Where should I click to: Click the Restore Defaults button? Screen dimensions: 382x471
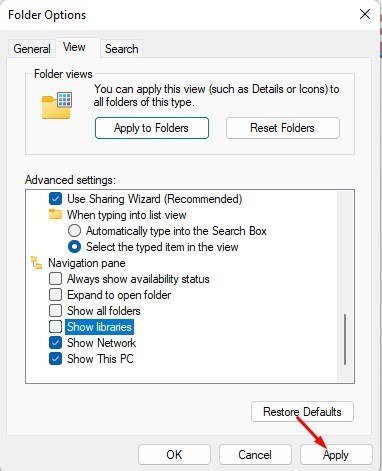[302, 412]
